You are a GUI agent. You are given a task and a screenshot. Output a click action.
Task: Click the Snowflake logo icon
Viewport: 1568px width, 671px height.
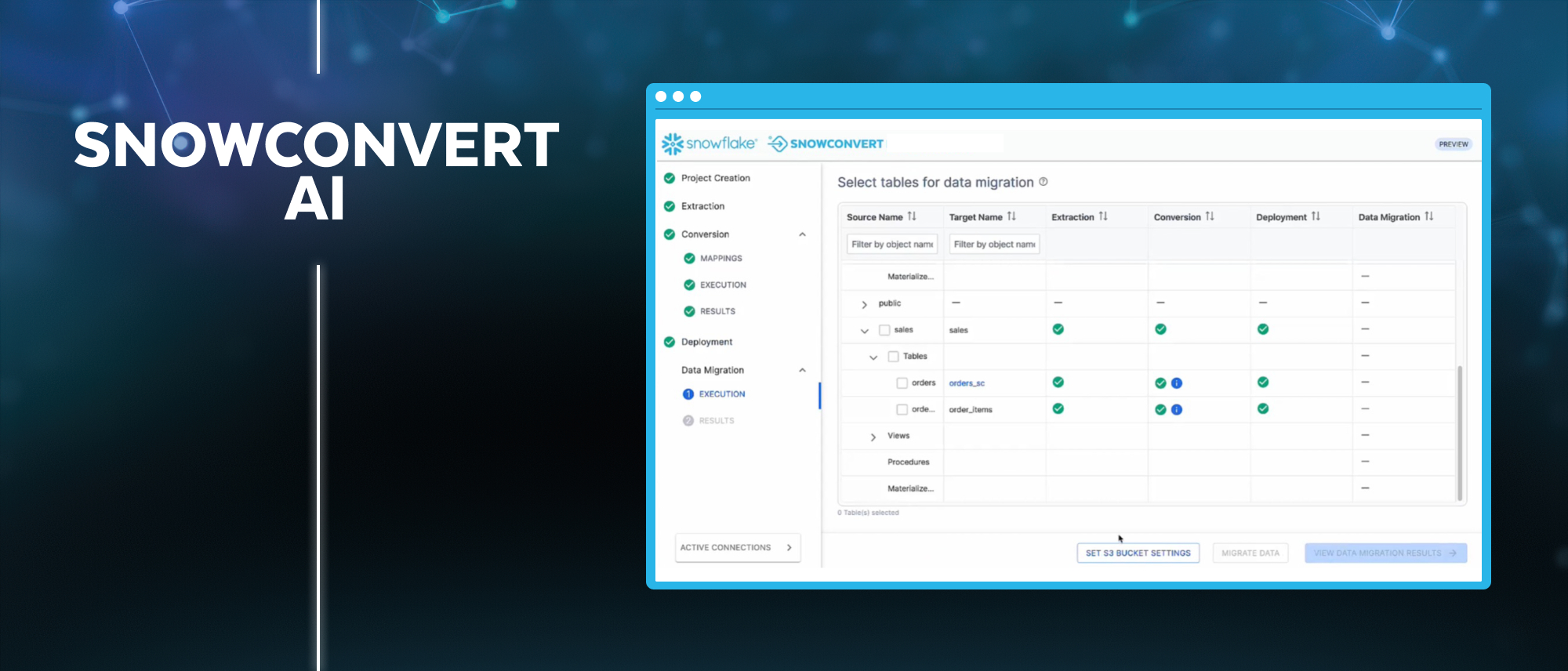tap(672, 143)
